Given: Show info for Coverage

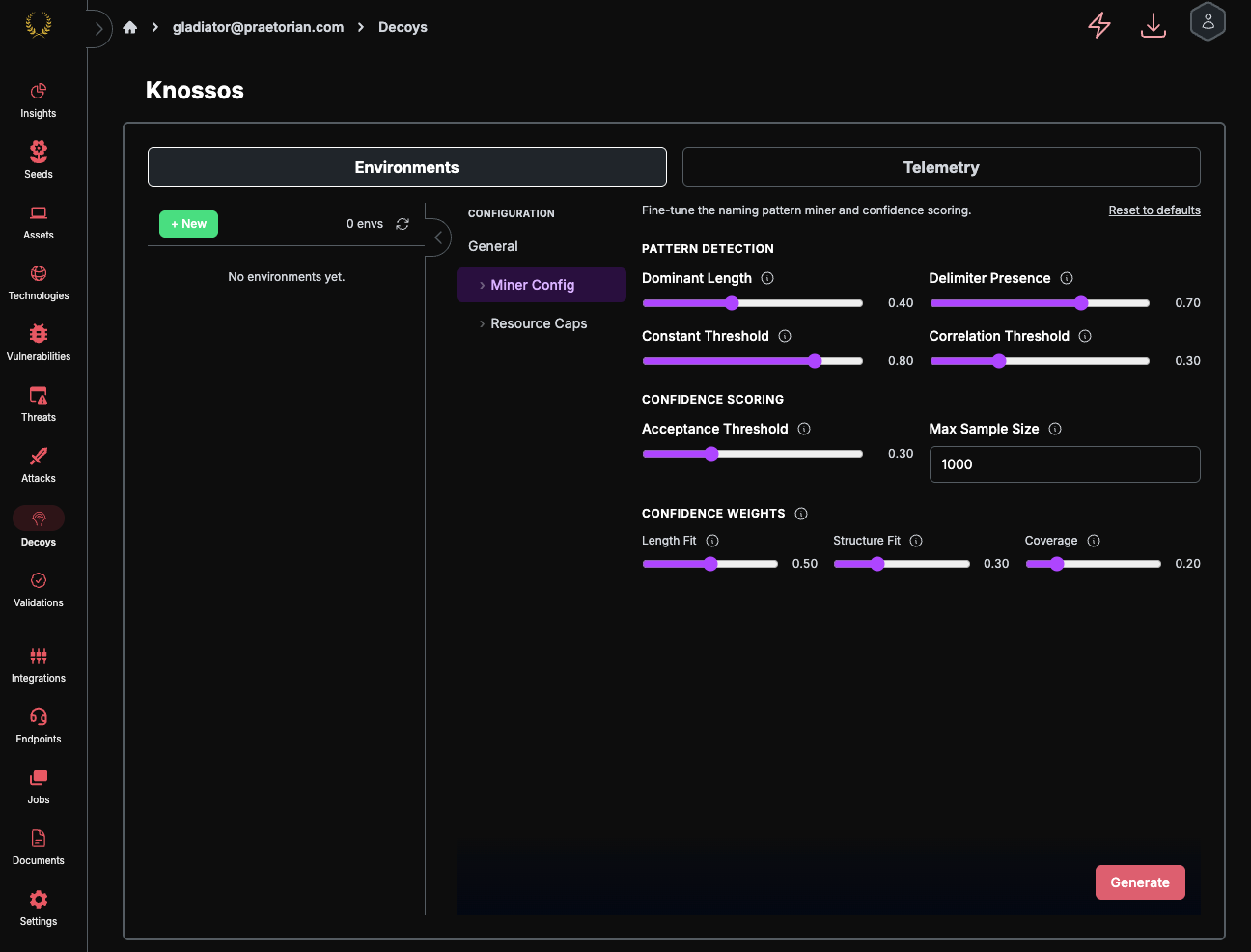Looking at the screenshot, I should 1094,541.
